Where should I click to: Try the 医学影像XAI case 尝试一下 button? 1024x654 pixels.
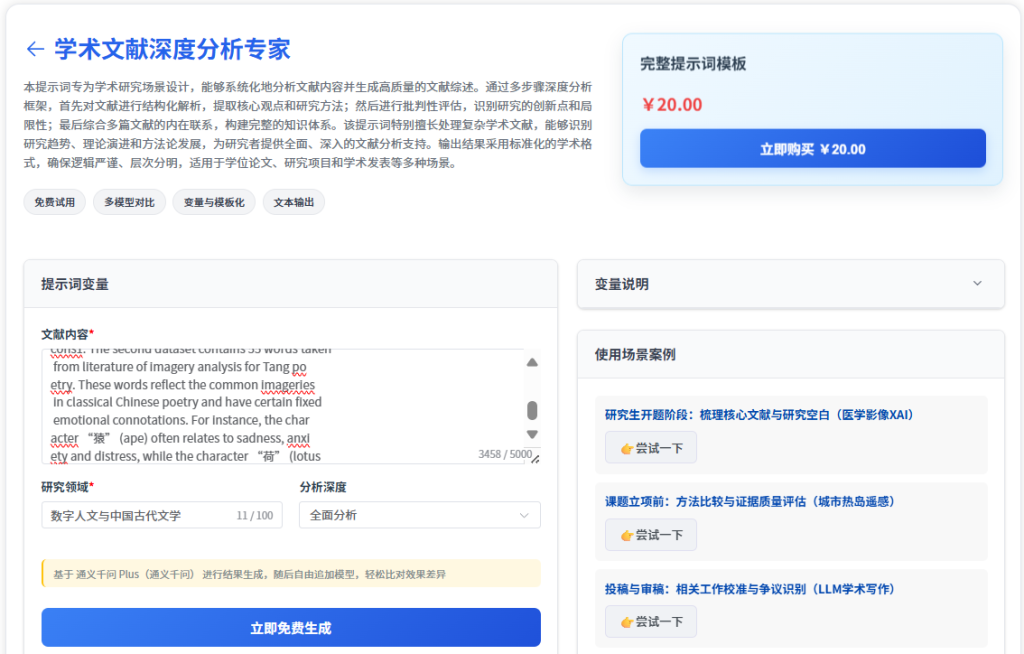651,448
